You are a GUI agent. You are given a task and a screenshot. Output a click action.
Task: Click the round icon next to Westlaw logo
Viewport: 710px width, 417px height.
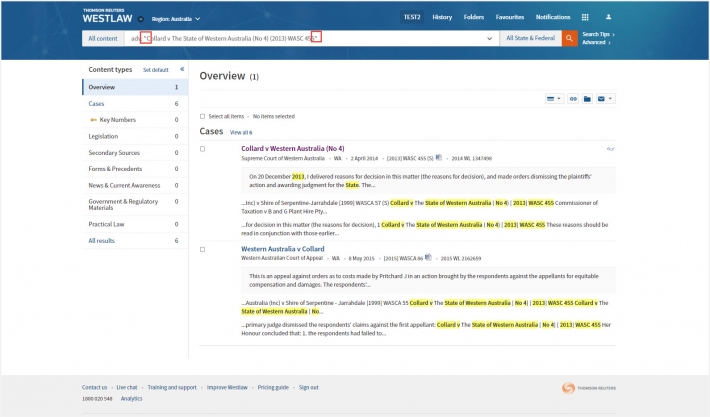pyautogui.click(x=141, y=19)
